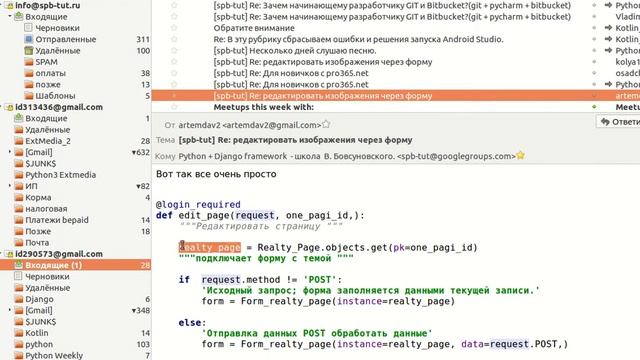Open Удалённые folder under id290573@gmail.com
Viewport: 640px width, 360px height.
tap(47, 288)
